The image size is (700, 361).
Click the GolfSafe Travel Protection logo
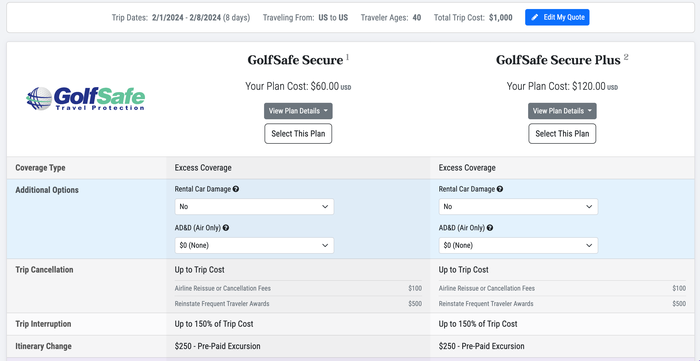click(86, 99)
